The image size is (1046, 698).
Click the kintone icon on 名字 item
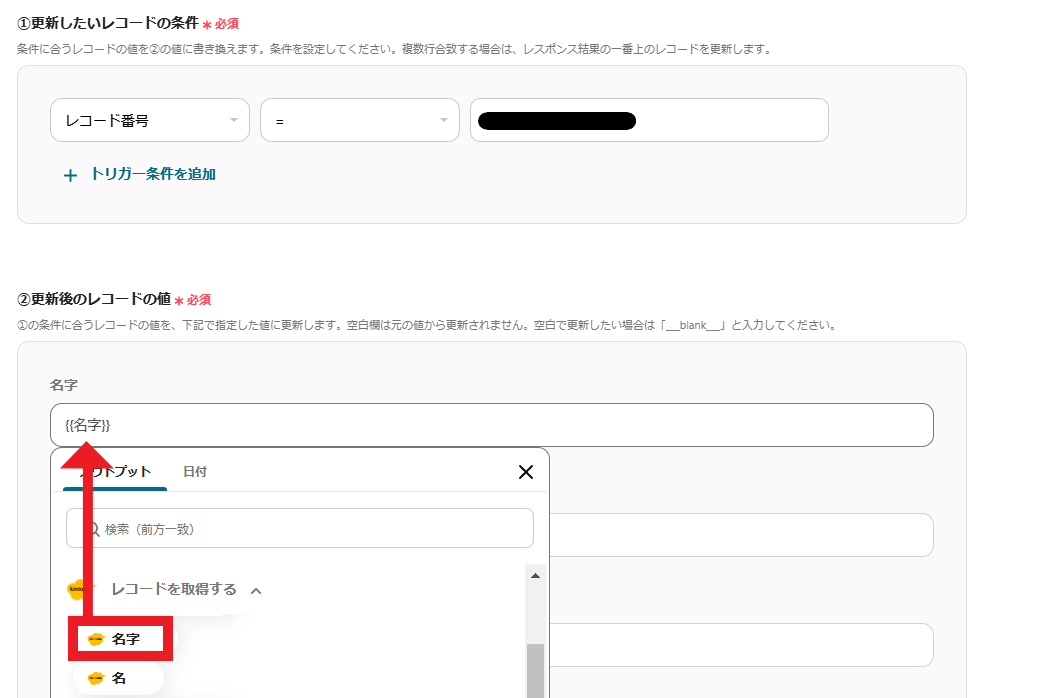coord(96,639)
